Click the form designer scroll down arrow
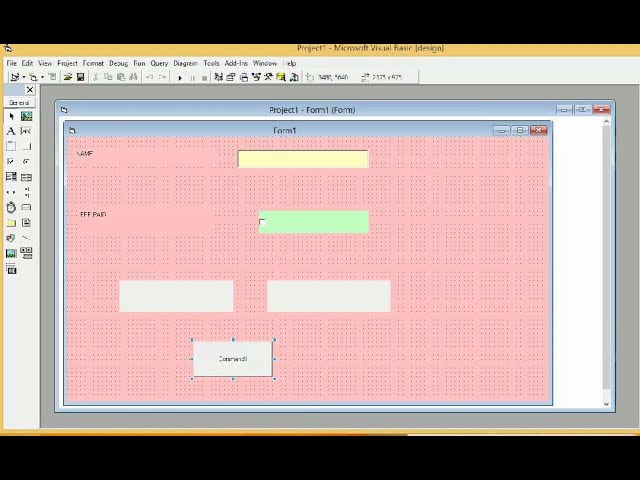Viewport: 640px width, 480px height. click(606, 404)
